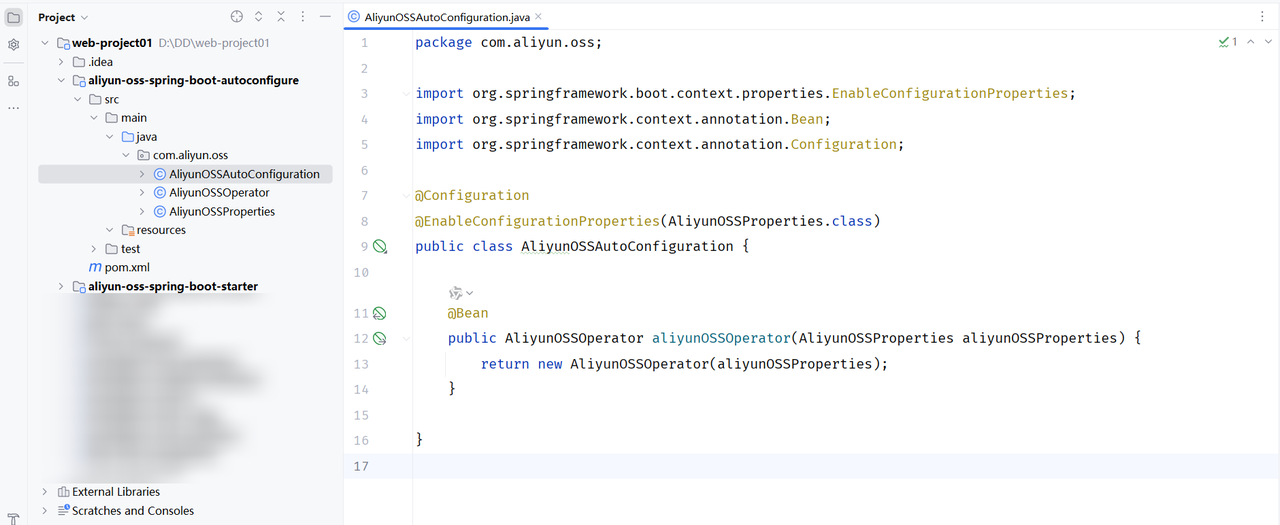
Task: Open the Commit tool window icon in sidebar
Action: pos(13,45)
